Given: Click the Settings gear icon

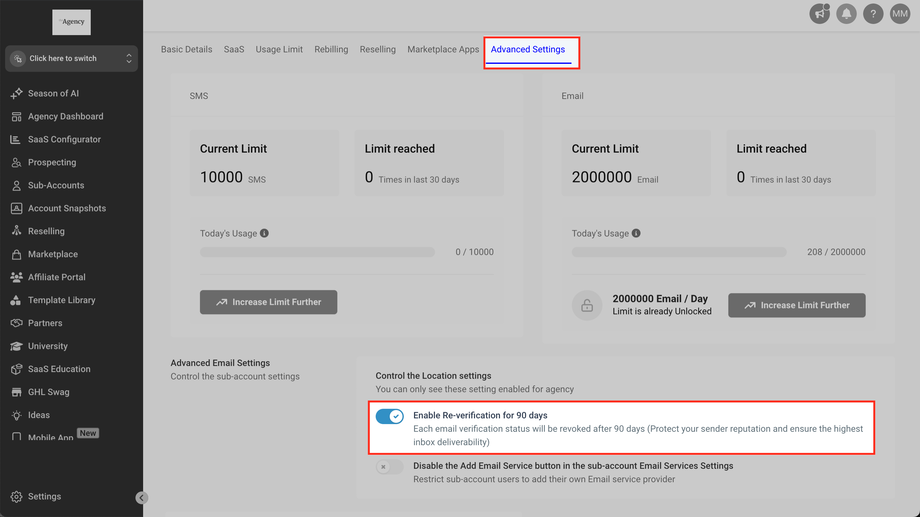Looking at the screenshot, I should pyautogui.click(x=16, y=496).
